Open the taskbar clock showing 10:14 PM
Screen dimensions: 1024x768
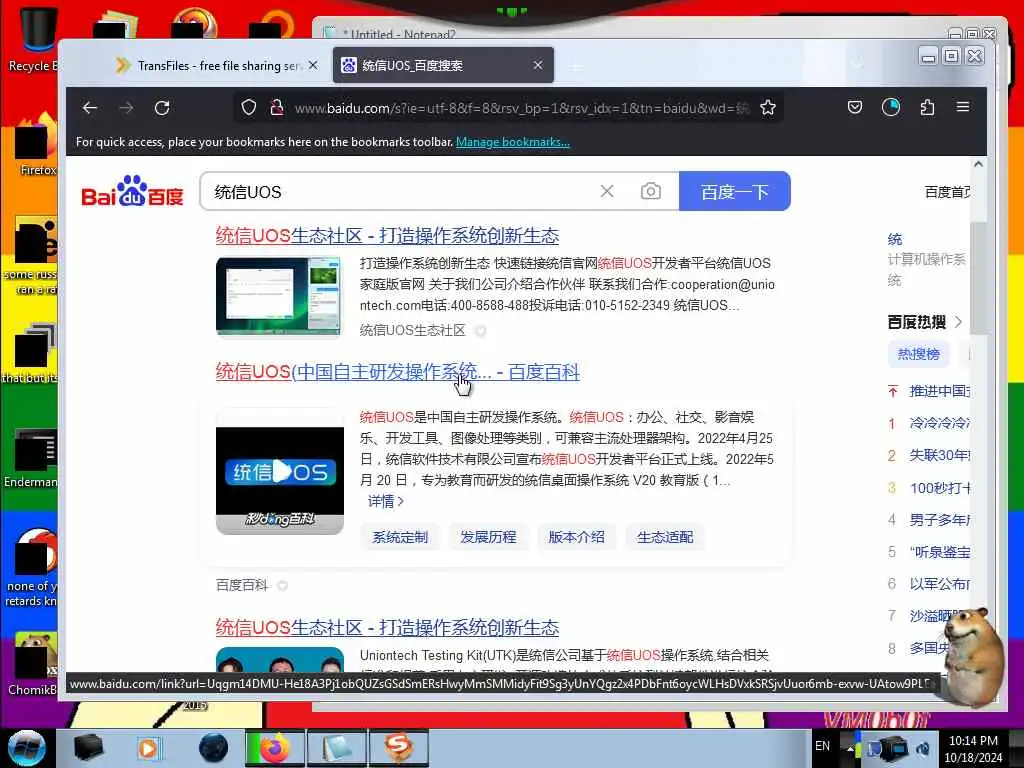coord(973,748)
